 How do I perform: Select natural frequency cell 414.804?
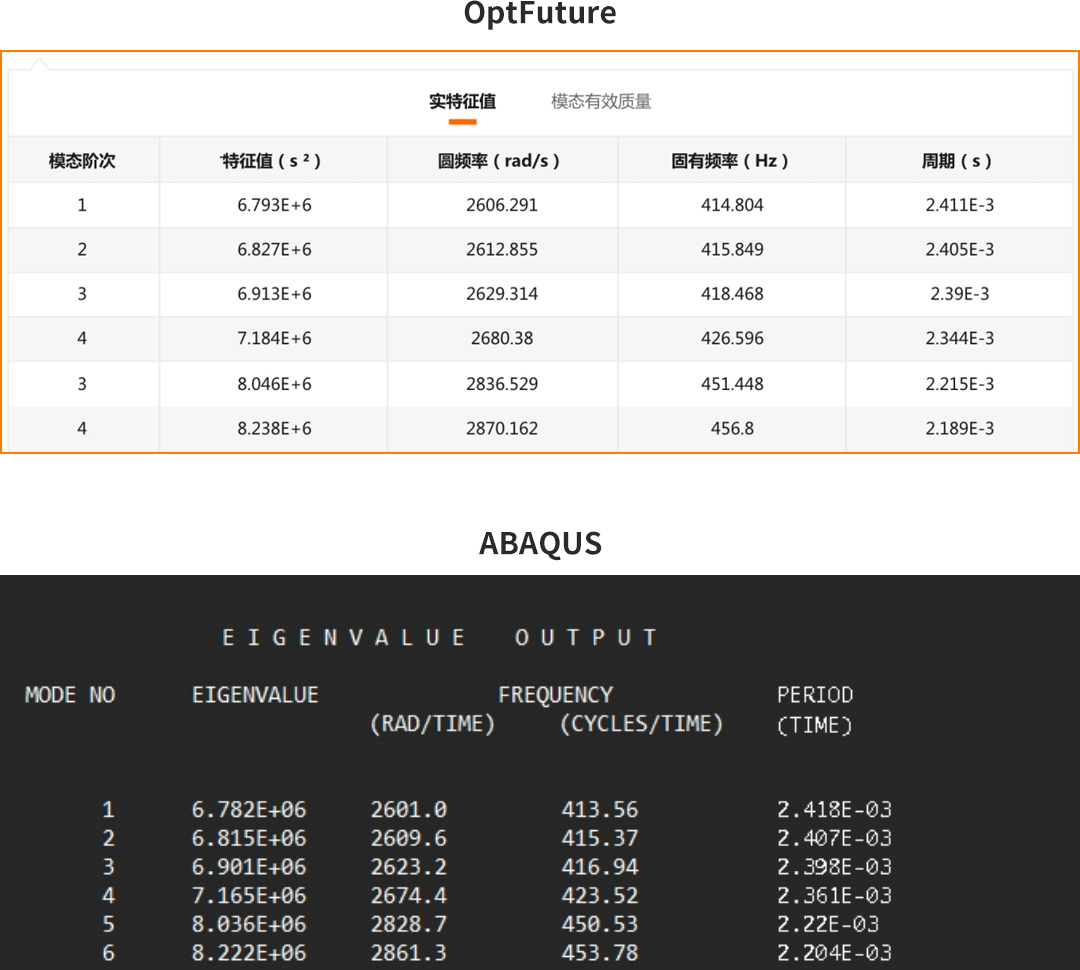coord(732,205)
